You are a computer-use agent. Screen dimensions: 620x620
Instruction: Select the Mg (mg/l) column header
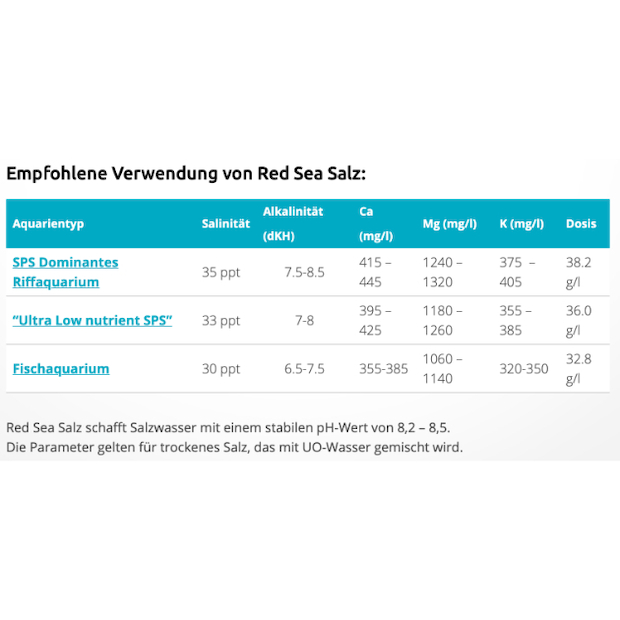[449, 224]
